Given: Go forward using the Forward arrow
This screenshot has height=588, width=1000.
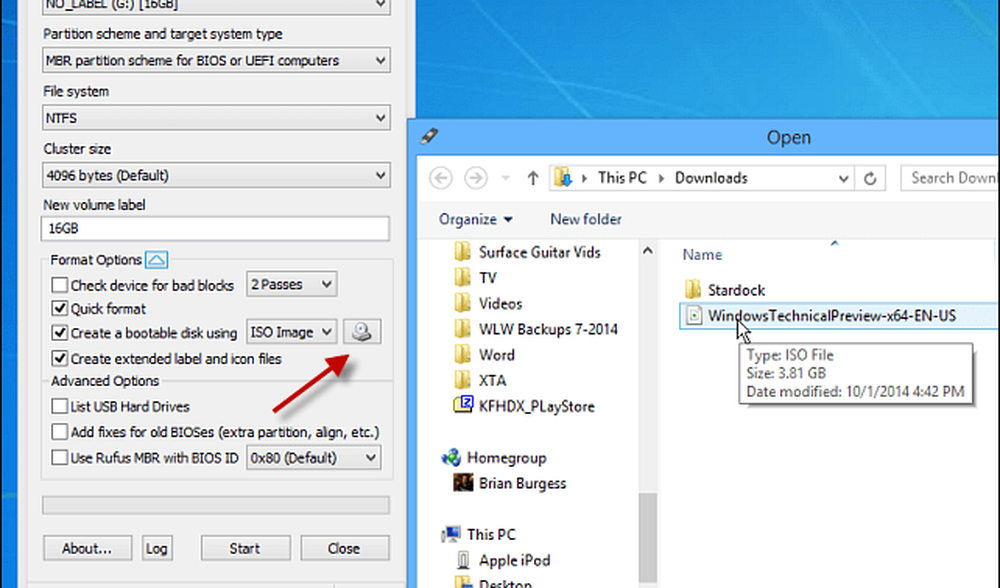Looking at the screenshot, I should (475, 178).
